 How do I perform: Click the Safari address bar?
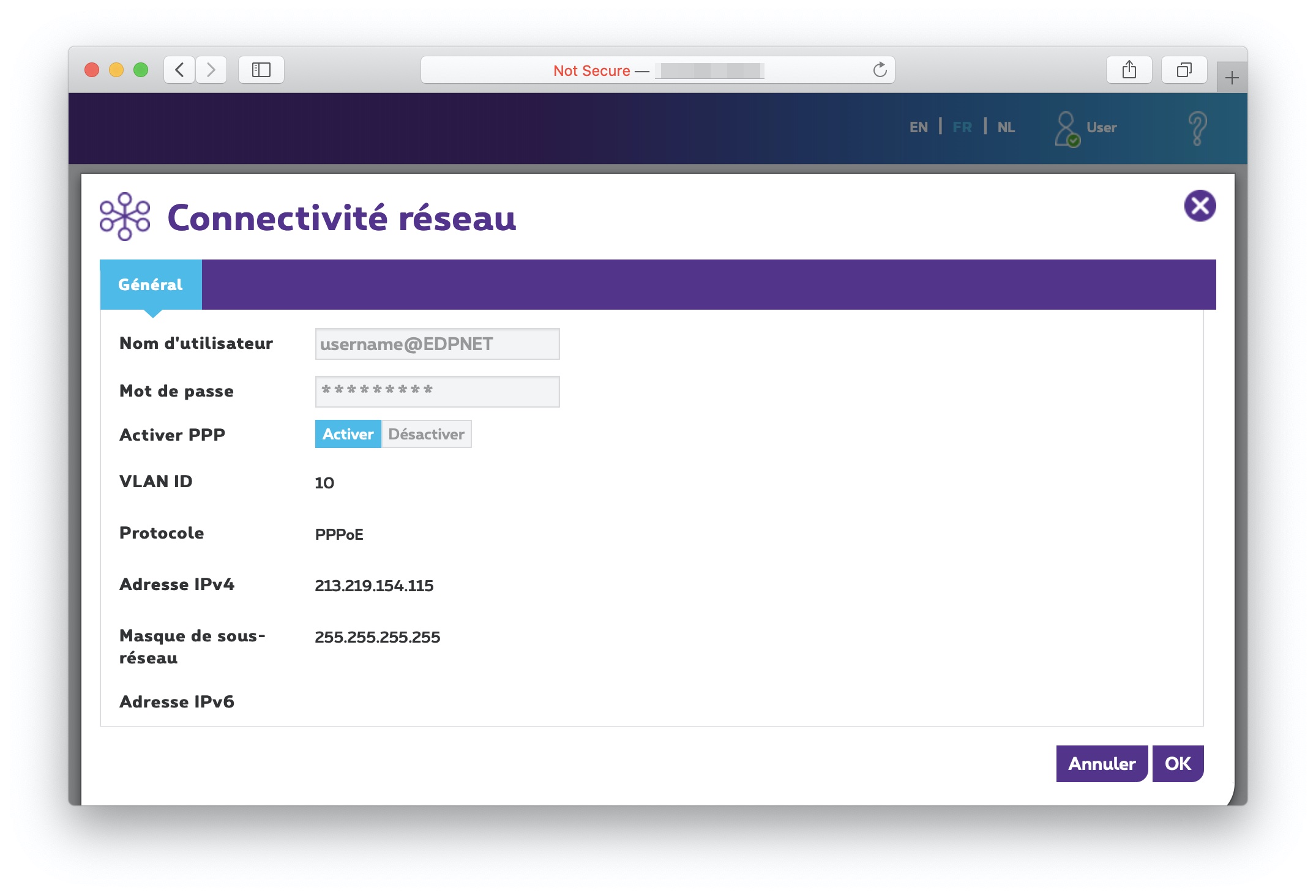coord(658,70)
